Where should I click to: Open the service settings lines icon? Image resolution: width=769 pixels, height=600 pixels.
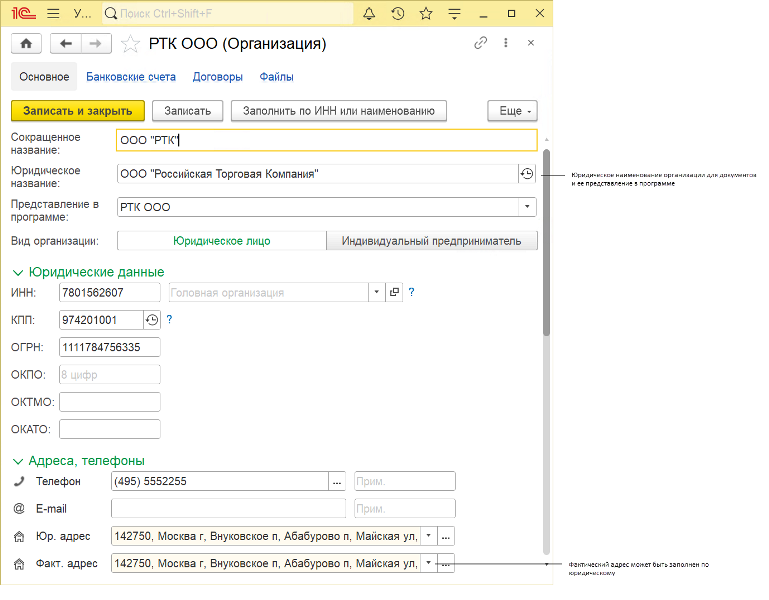pyautogui.click(x=455, y=14)
